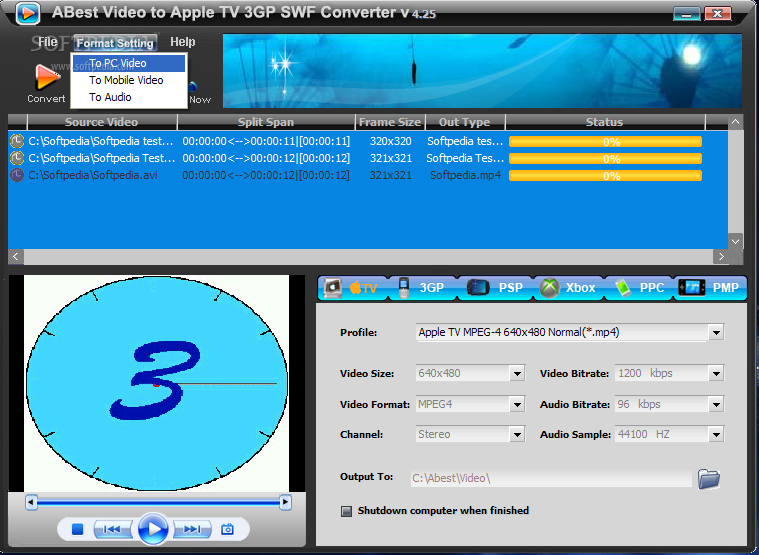Click the Format Setting menu
The image size is (759, 555).
(x=115, y=43)
